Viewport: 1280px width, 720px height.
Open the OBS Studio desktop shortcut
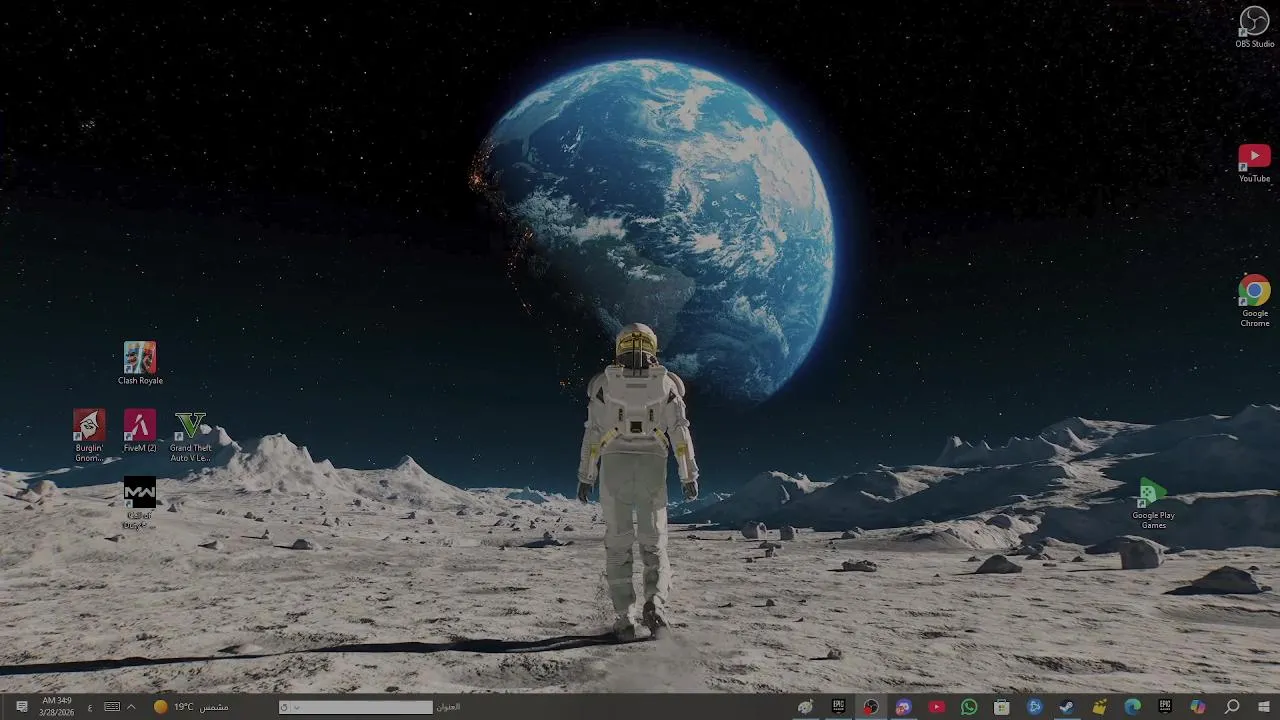click(1254, 27)
